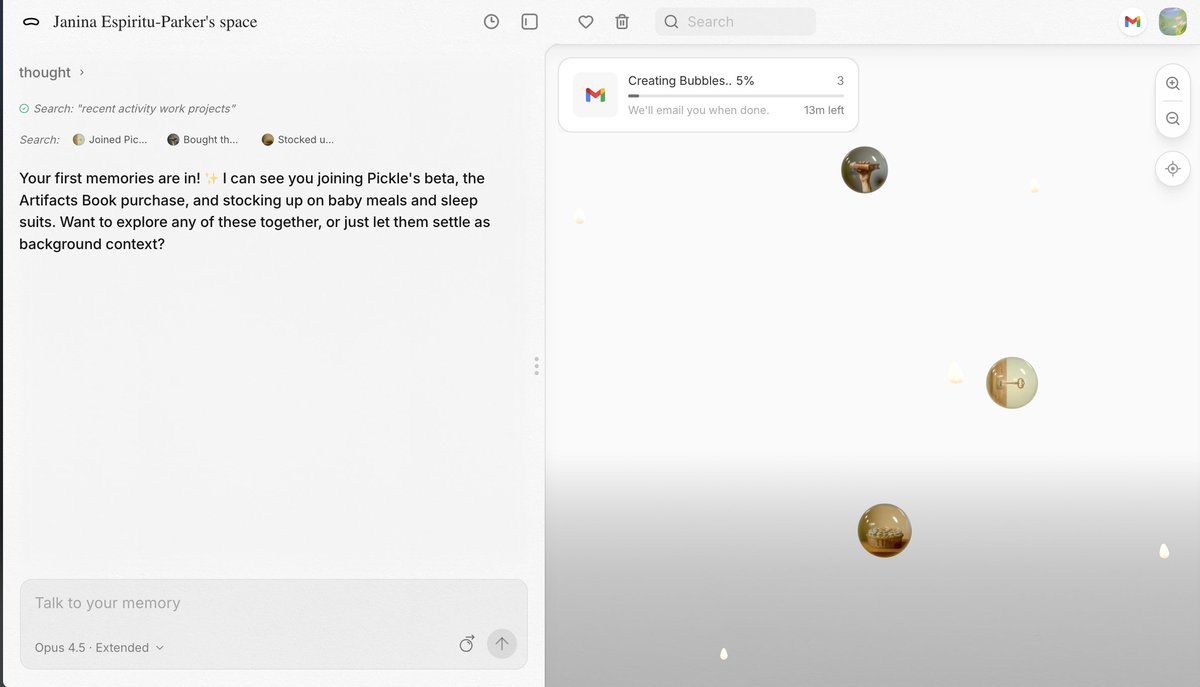Open the history clock icon
The image size is (1200, 687).
point(491,22)
